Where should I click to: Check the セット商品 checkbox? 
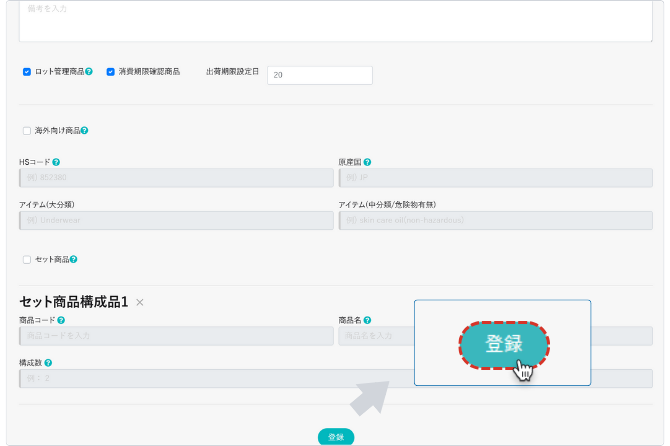click(27, 260)
